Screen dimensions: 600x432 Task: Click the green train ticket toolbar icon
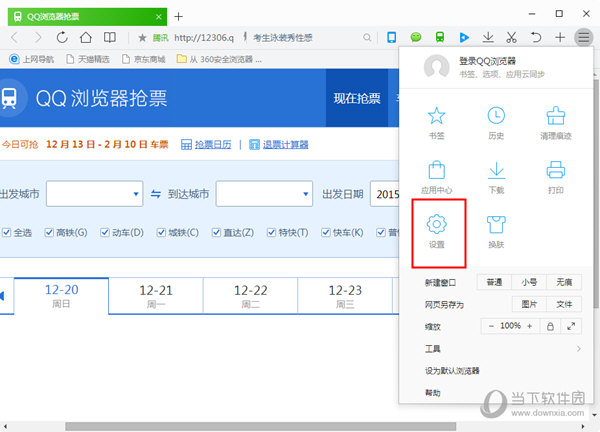pos(440,37)
